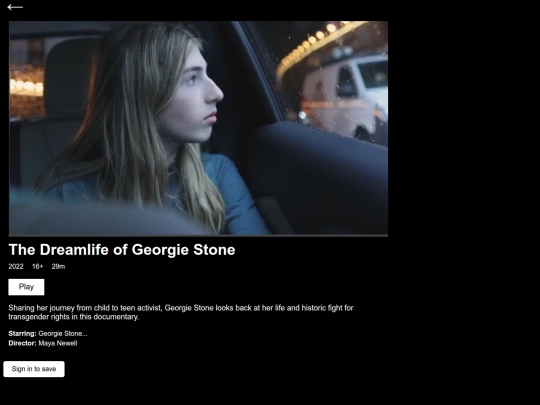This screenshot has height=405, width=540.
Task: Click the Director label
Action: pos(22,343)
